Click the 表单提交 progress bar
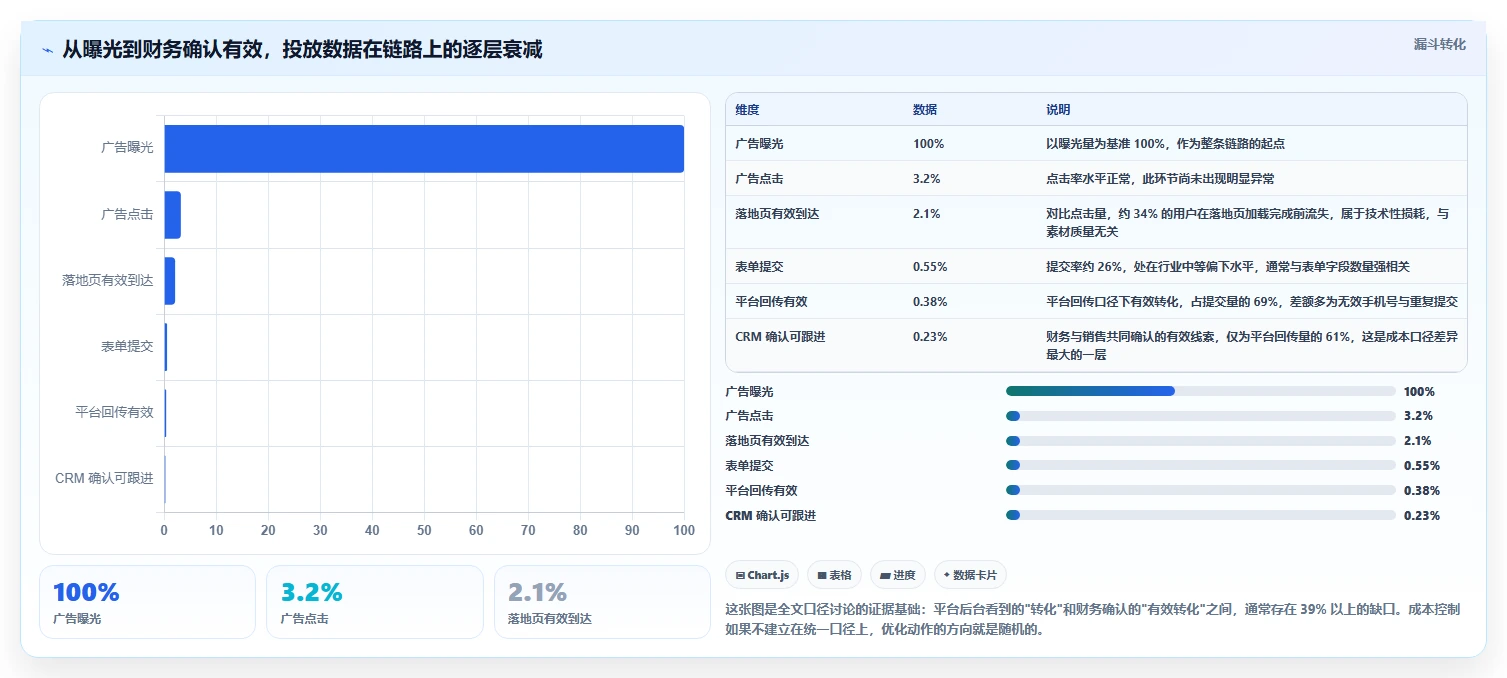 1200,465
